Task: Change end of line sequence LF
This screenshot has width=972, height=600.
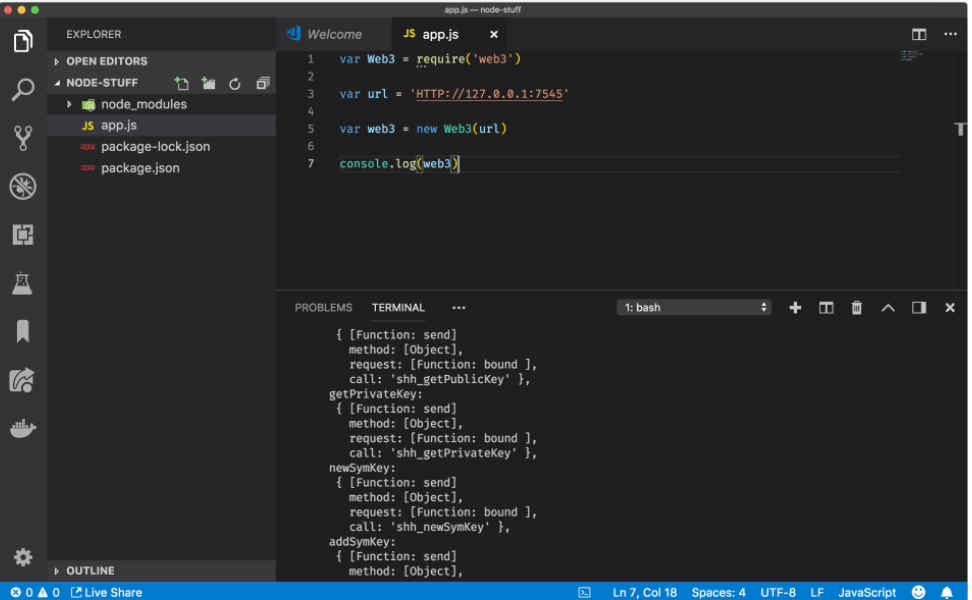Action: pos(816,592)
